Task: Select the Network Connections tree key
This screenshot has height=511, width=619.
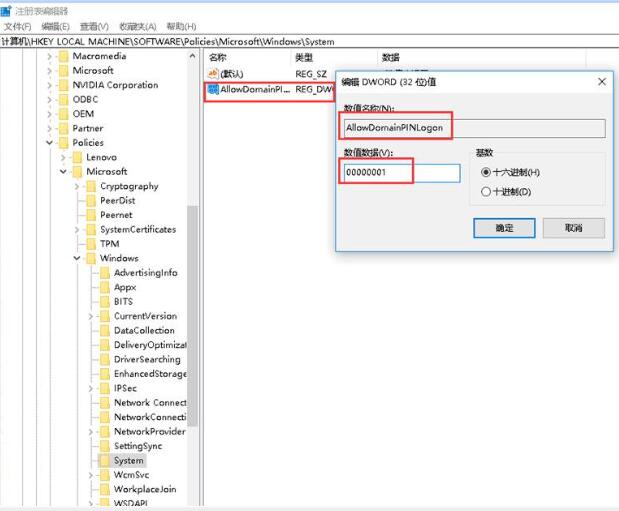Action: [150, 403]
